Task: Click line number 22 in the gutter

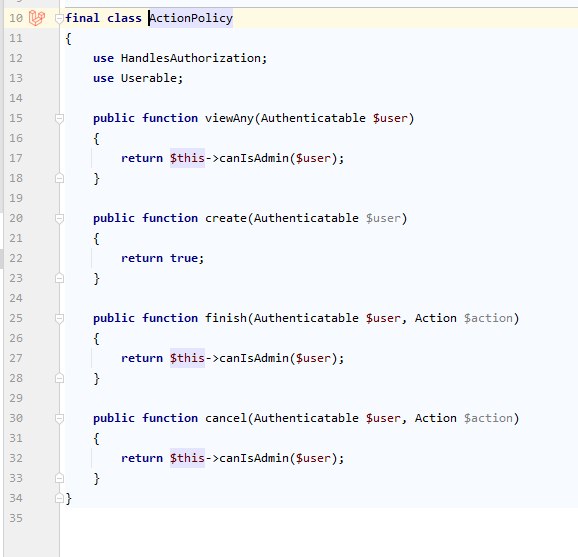Action: [16, 258]
